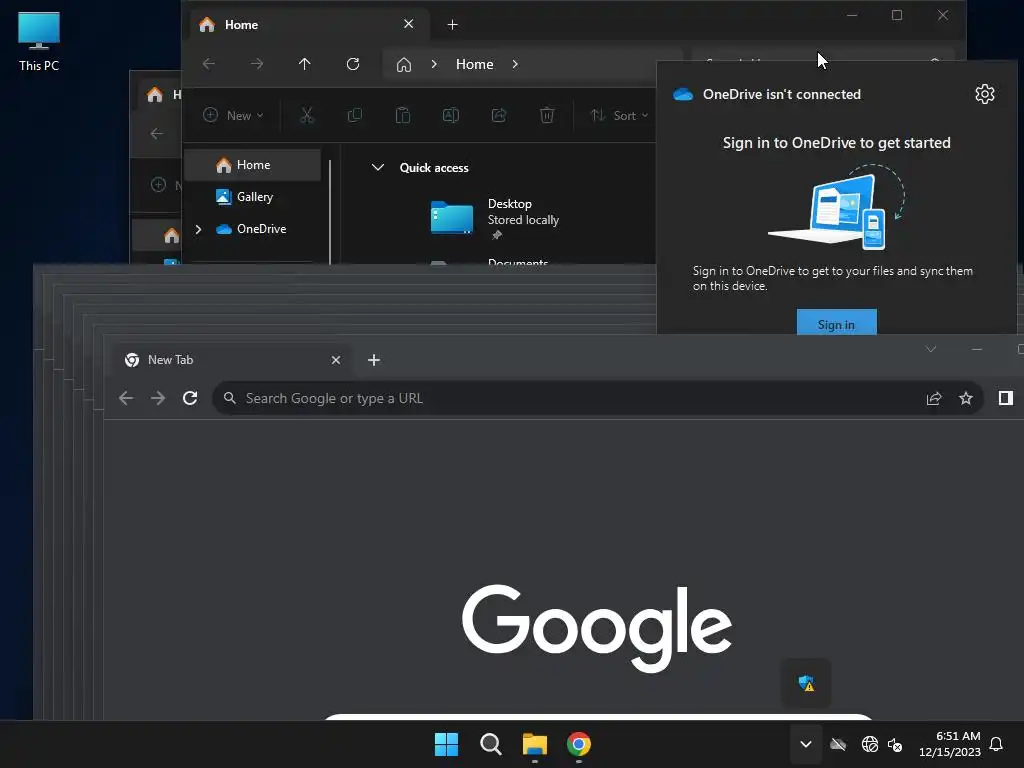
Task: Select Home in Explorer navigation pane
Action: 253,165
